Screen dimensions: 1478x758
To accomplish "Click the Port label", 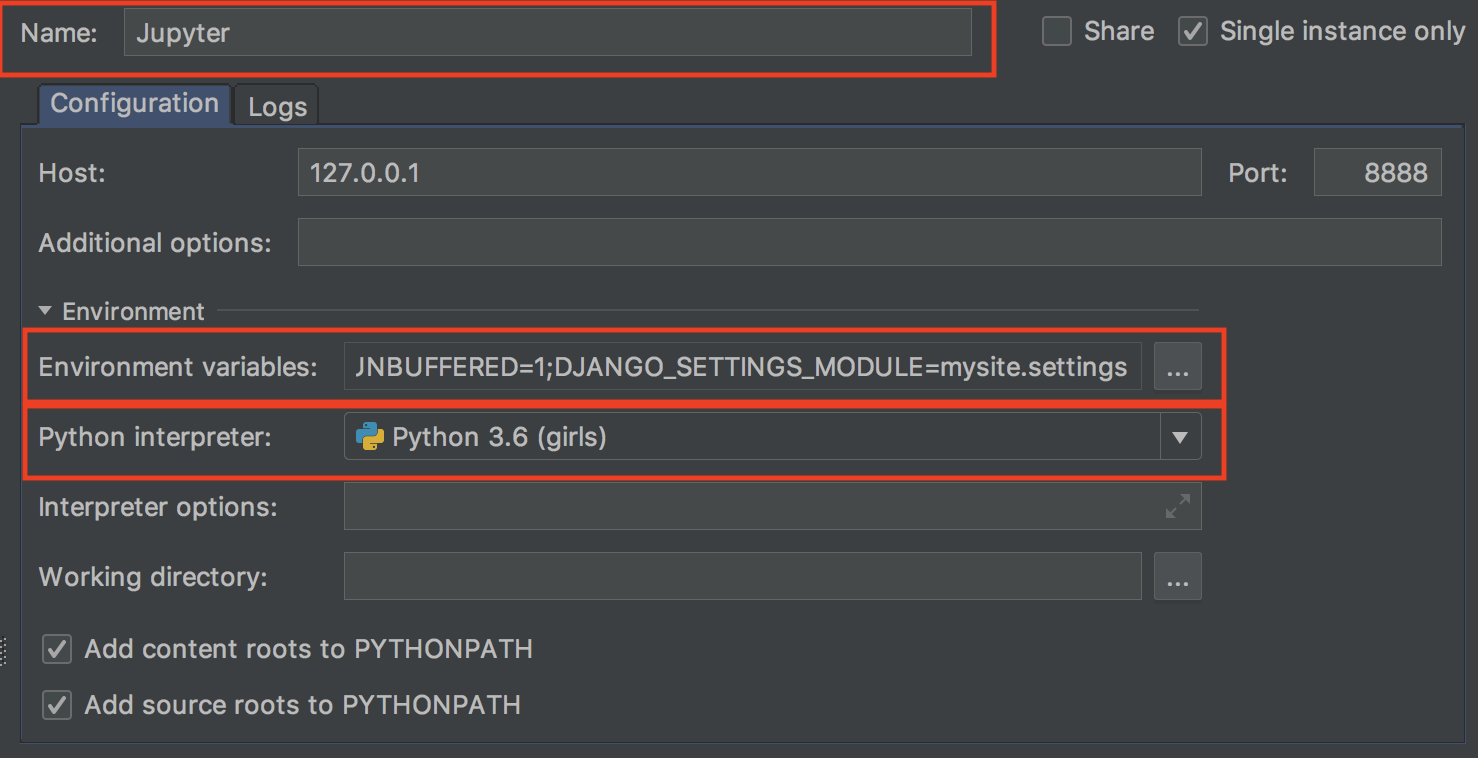I will point(1258,173).
